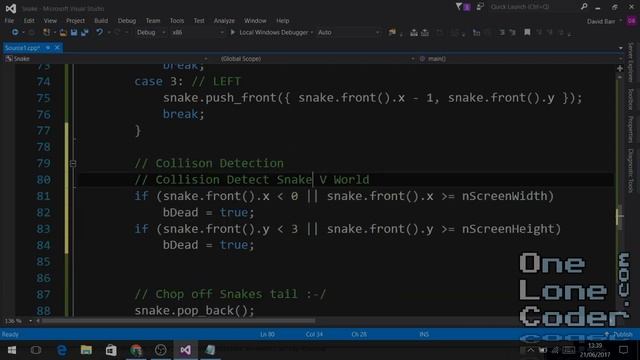Click the New Project toolbar icon
Image resolution: width=640 pixels, height=360 pixels.
pyautogui.click(x=47, y=32)
